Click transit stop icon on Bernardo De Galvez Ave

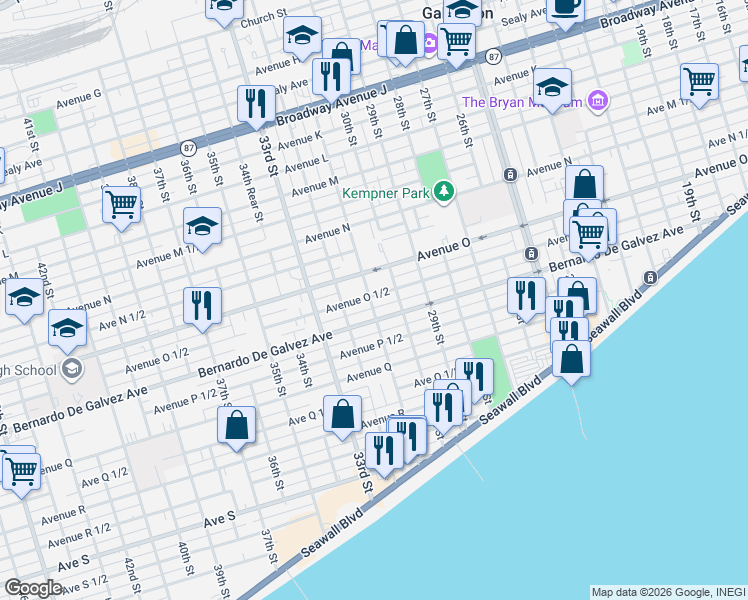pos(531,253)
